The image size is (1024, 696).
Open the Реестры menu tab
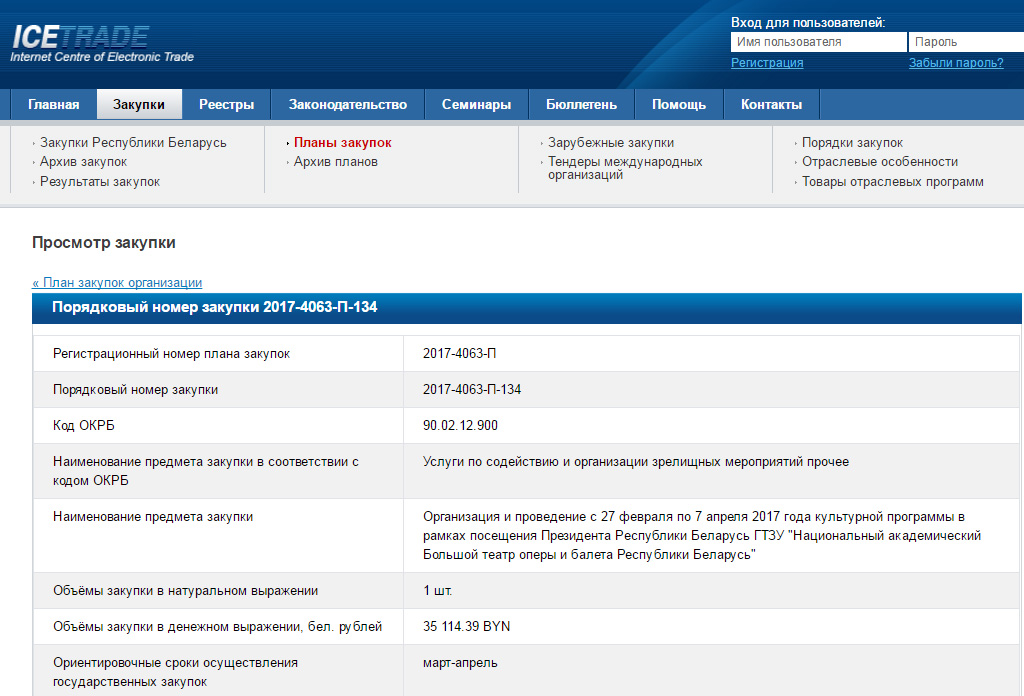[x=226, y=104]
